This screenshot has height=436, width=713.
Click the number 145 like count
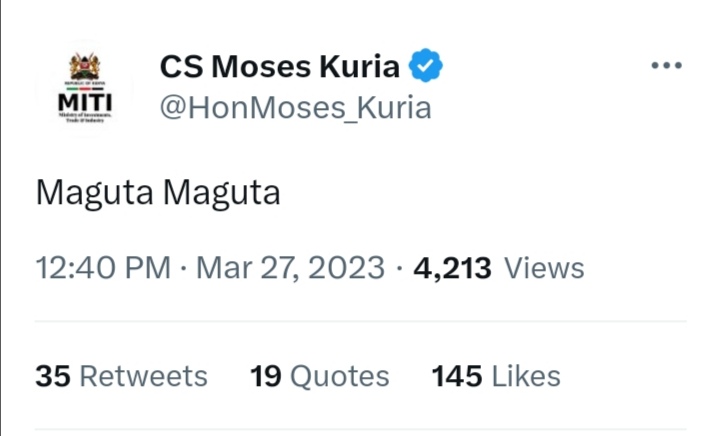[457, 376]
